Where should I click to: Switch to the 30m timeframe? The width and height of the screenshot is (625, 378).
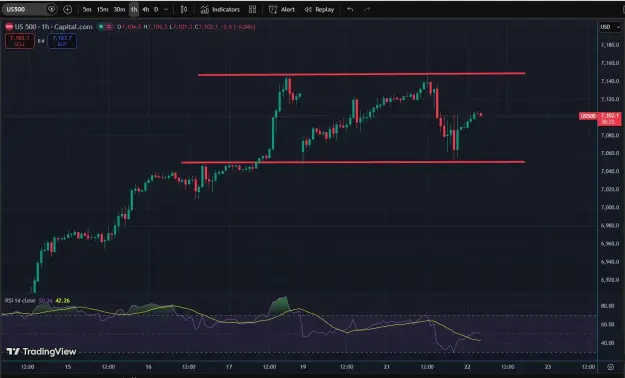[119, 9]
